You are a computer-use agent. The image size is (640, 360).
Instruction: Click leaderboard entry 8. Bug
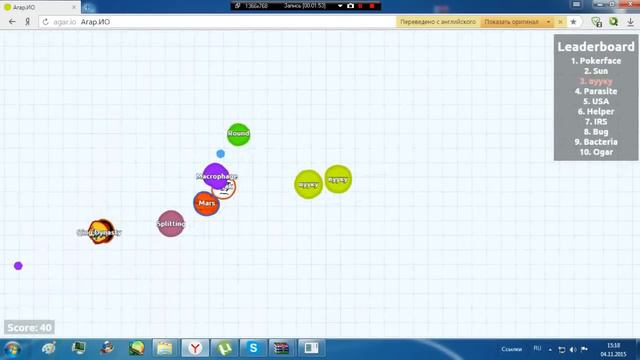click(x=596, y=132)
